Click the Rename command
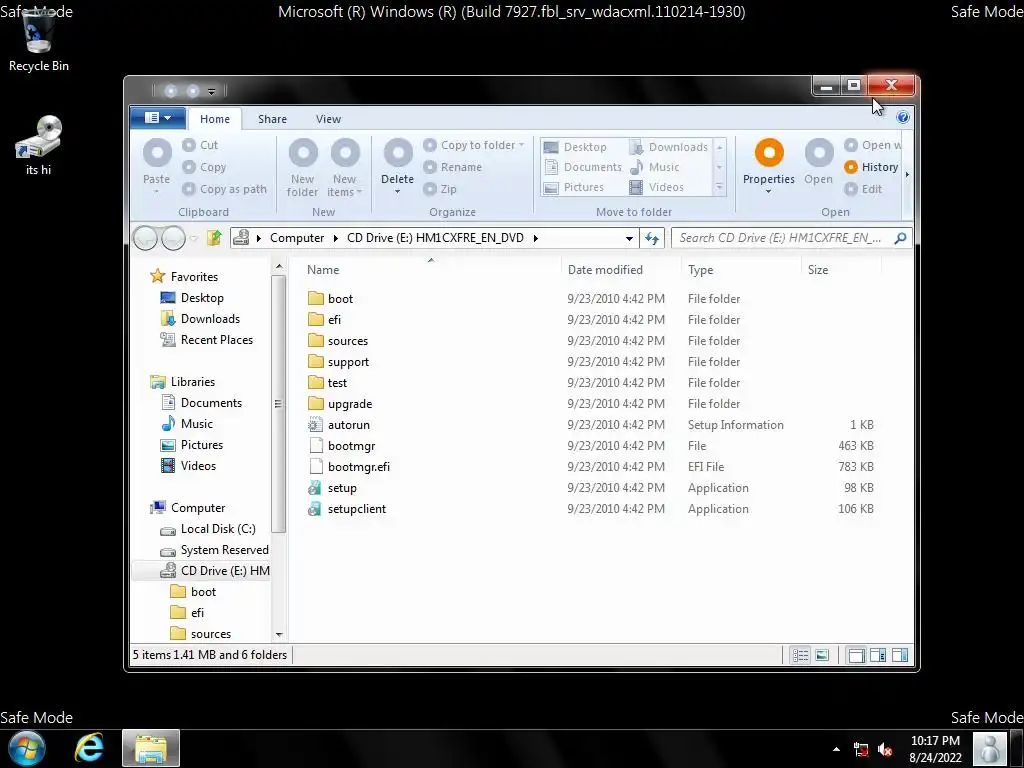Screen dimensions: 1024x768 point(452,167)
